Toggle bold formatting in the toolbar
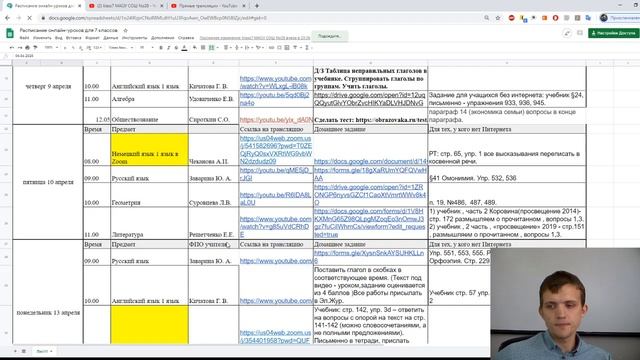The image size is (640, 360). 161,48
